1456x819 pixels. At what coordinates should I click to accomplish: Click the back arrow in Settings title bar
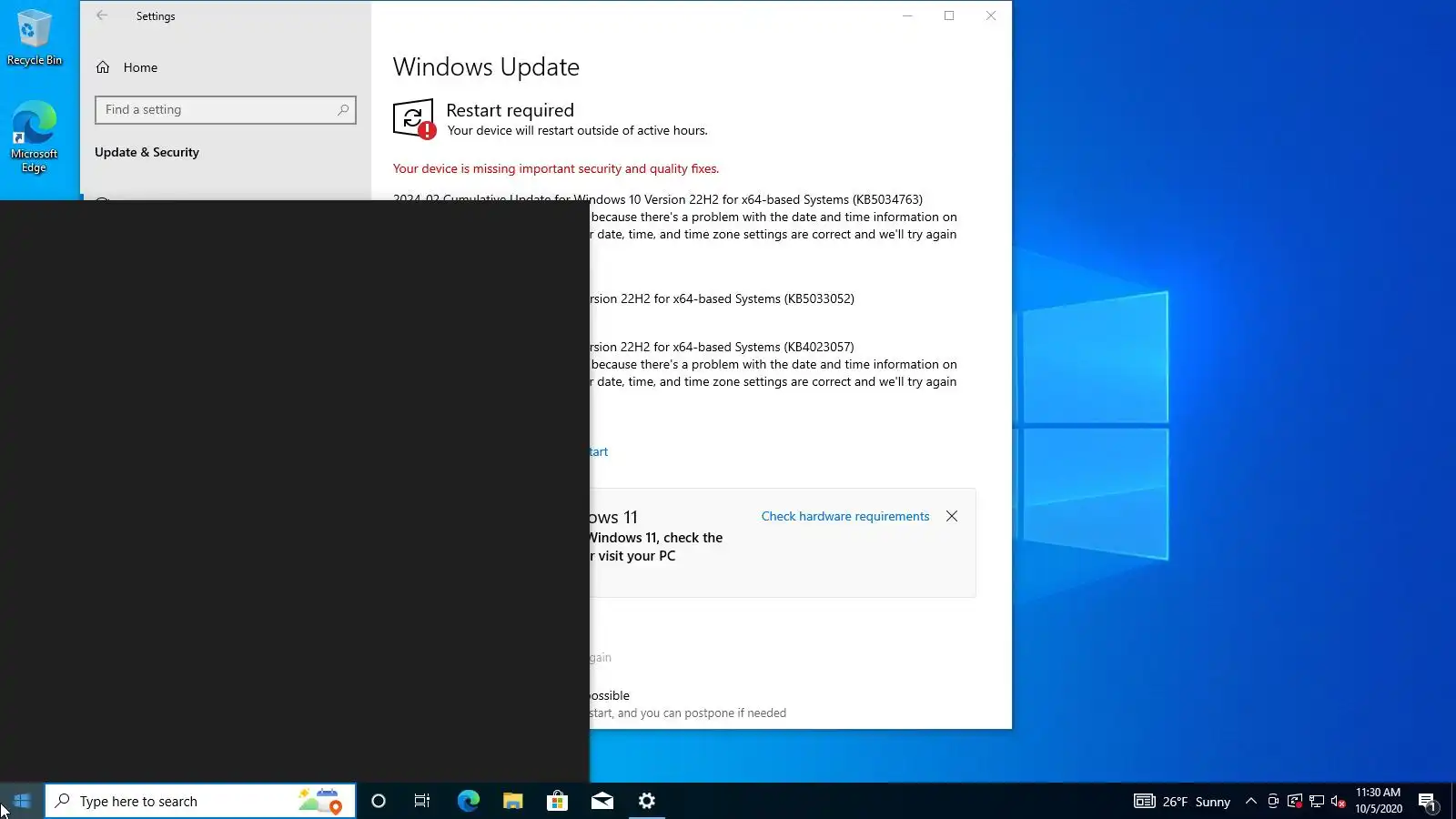[x=102, y=15]
